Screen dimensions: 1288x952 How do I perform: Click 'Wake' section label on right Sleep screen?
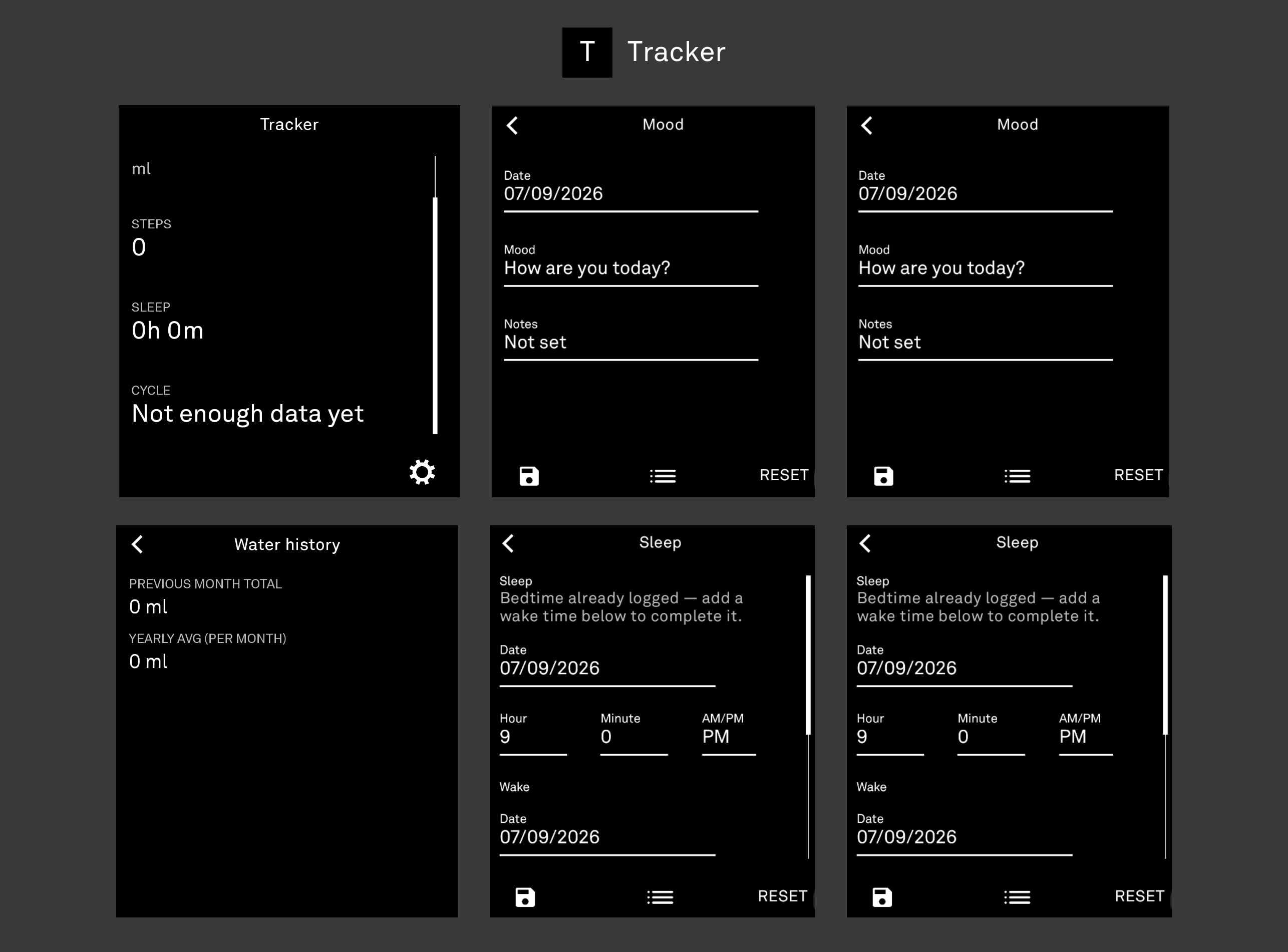tap(871, 787)
